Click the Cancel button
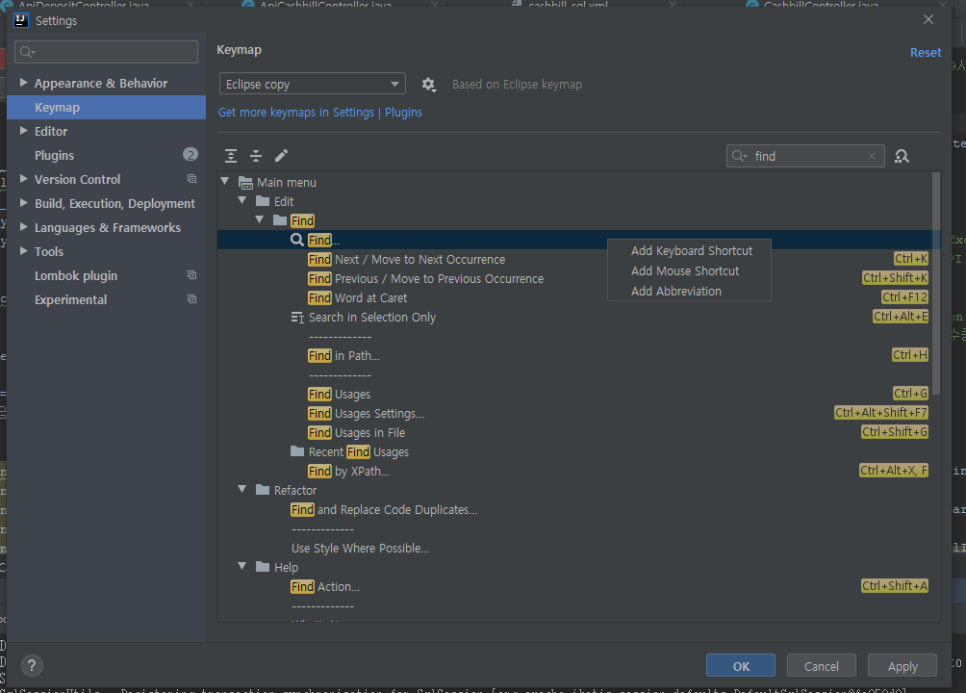This screenshot has height=693, width=966. click(821, 666)
